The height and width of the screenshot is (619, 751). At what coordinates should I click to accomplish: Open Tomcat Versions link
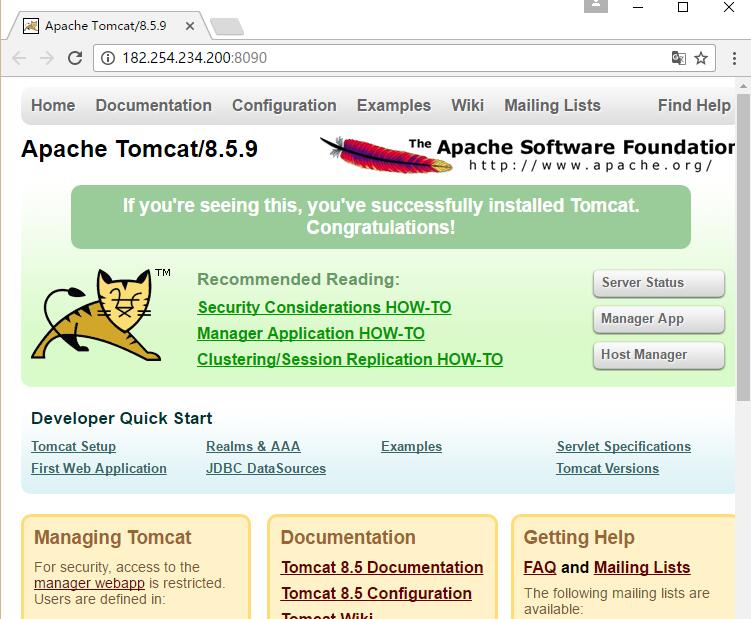click(x=607, y=469)
